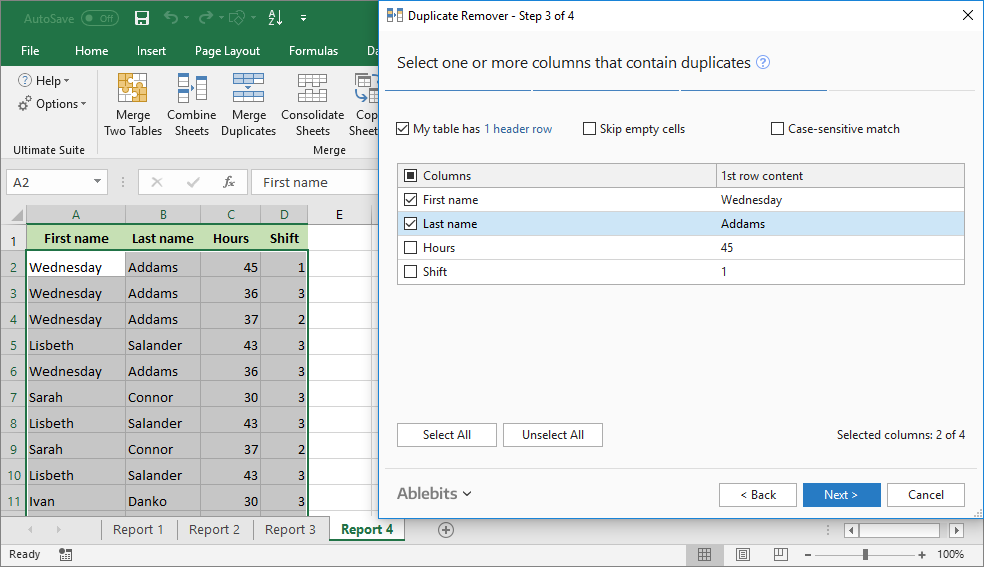Switch to the Home ribbon tab

(x=92, y=51)
